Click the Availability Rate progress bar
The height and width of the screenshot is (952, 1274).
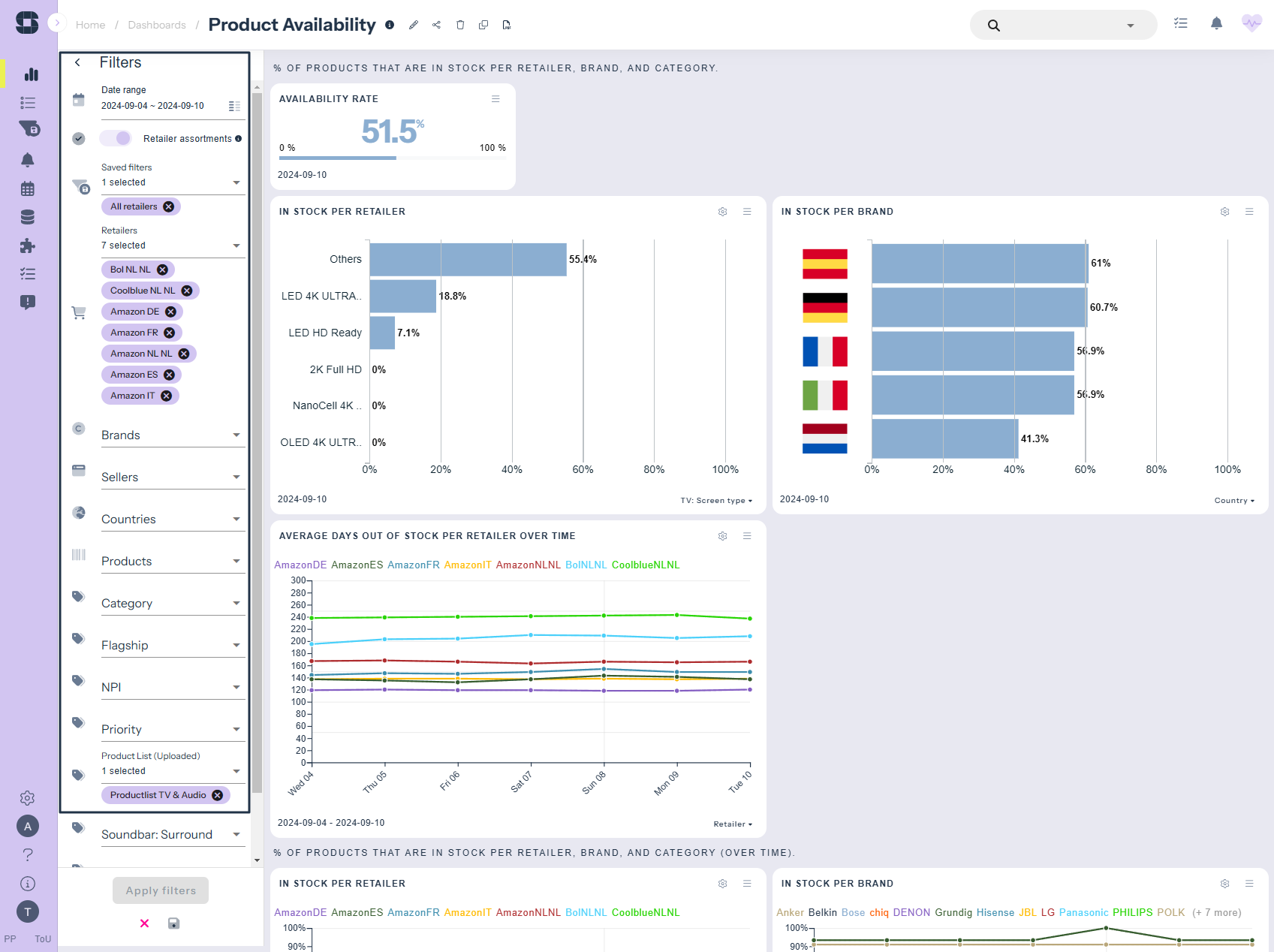pyautogui.click(x=392, y=158)
